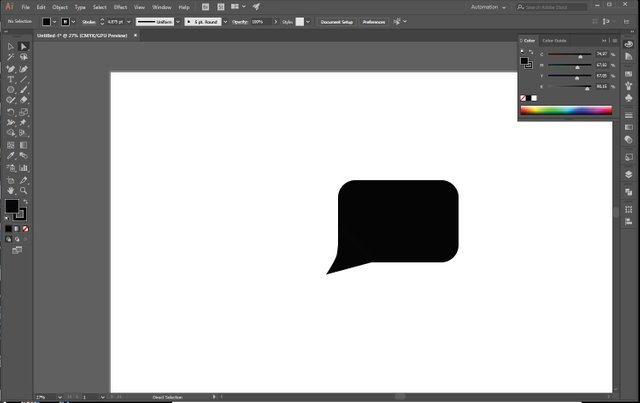The height and width of the screenshot is (403, 640).
Task: Select the Puppet Warp pin tool
Action: pyautogui.click(x=23, y=122)
